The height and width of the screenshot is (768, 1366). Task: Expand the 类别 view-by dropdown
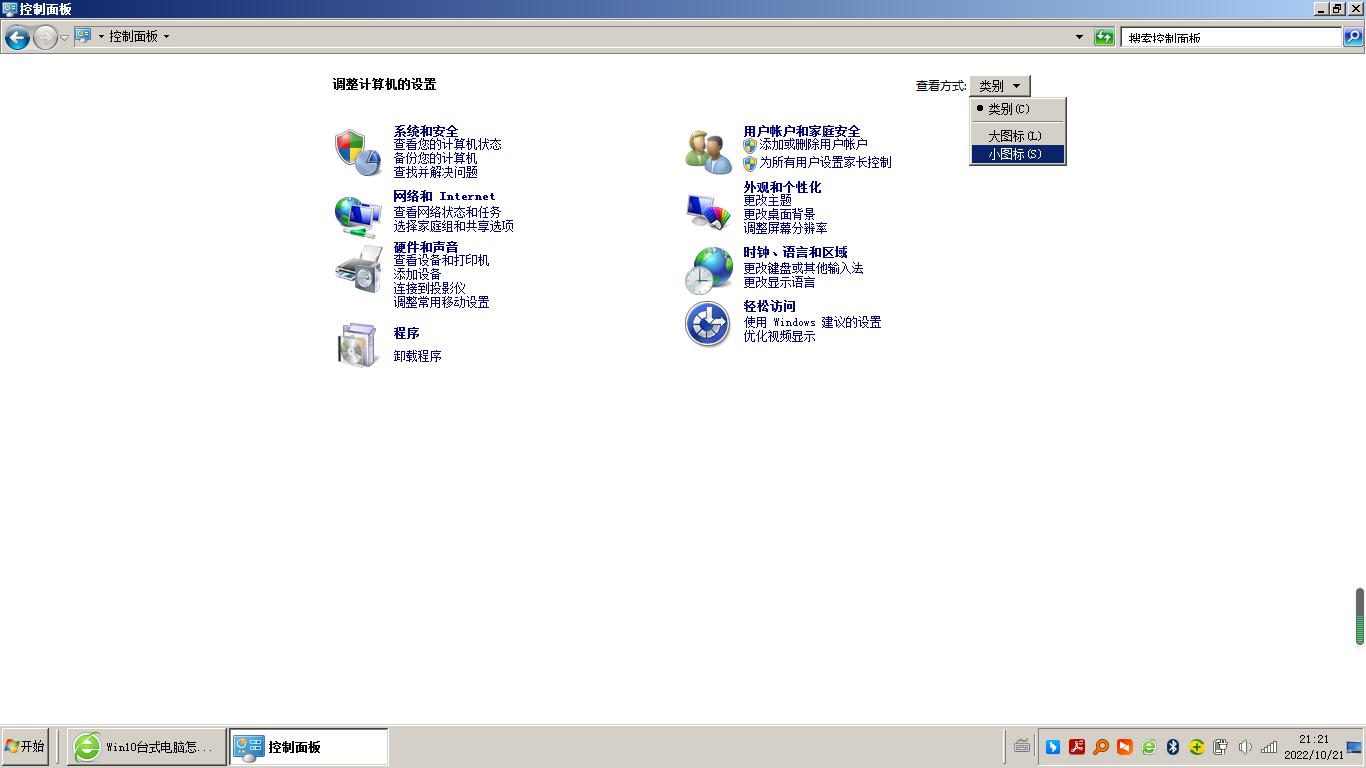(999, 86)
